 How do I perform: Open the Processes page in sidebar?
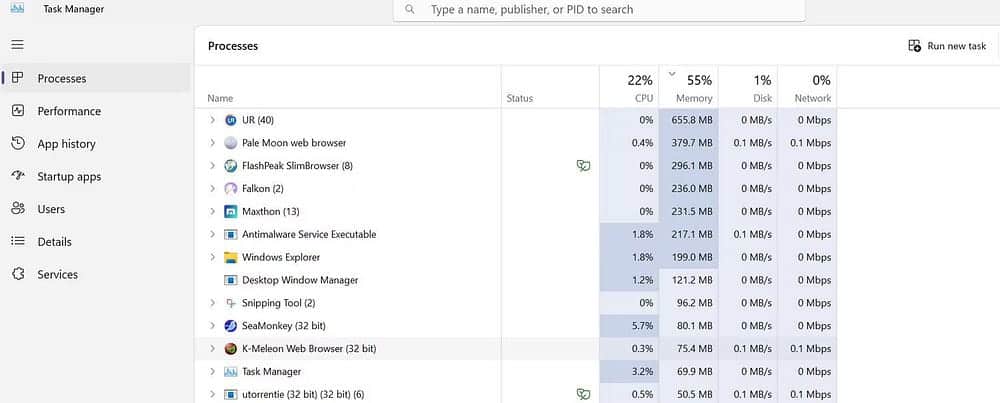(96, 78)
